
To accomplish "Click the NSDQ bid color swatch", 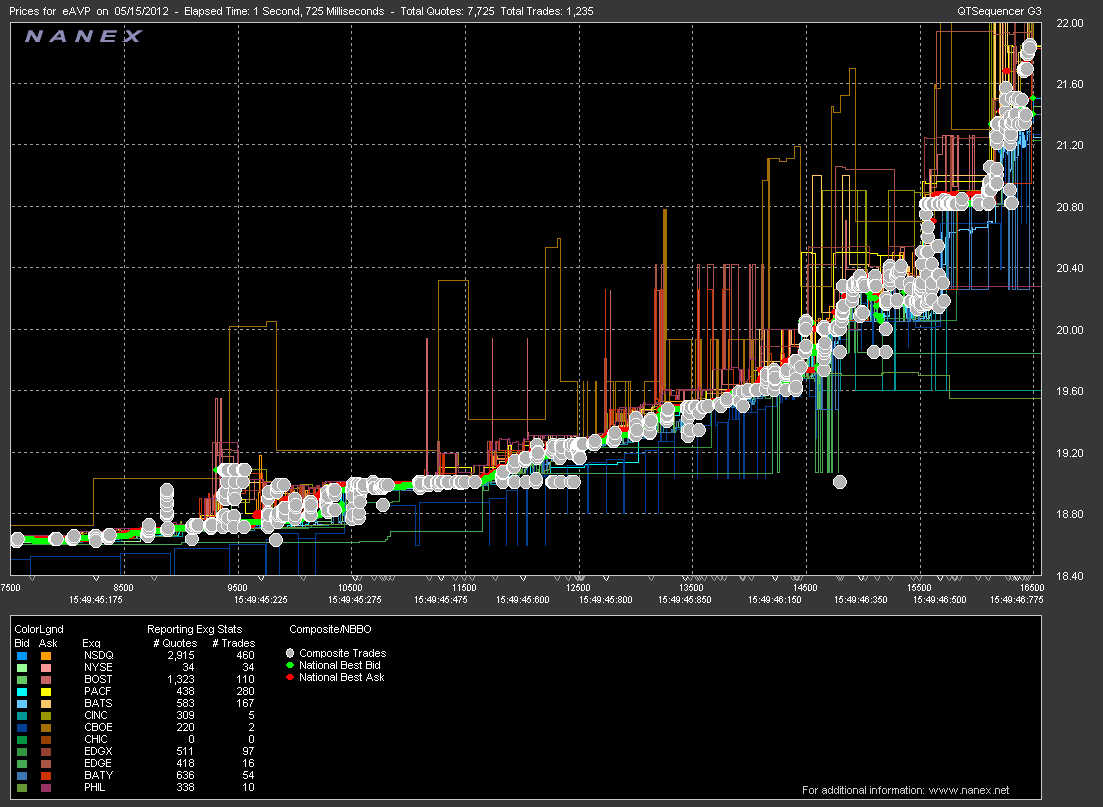I will 22,656.
